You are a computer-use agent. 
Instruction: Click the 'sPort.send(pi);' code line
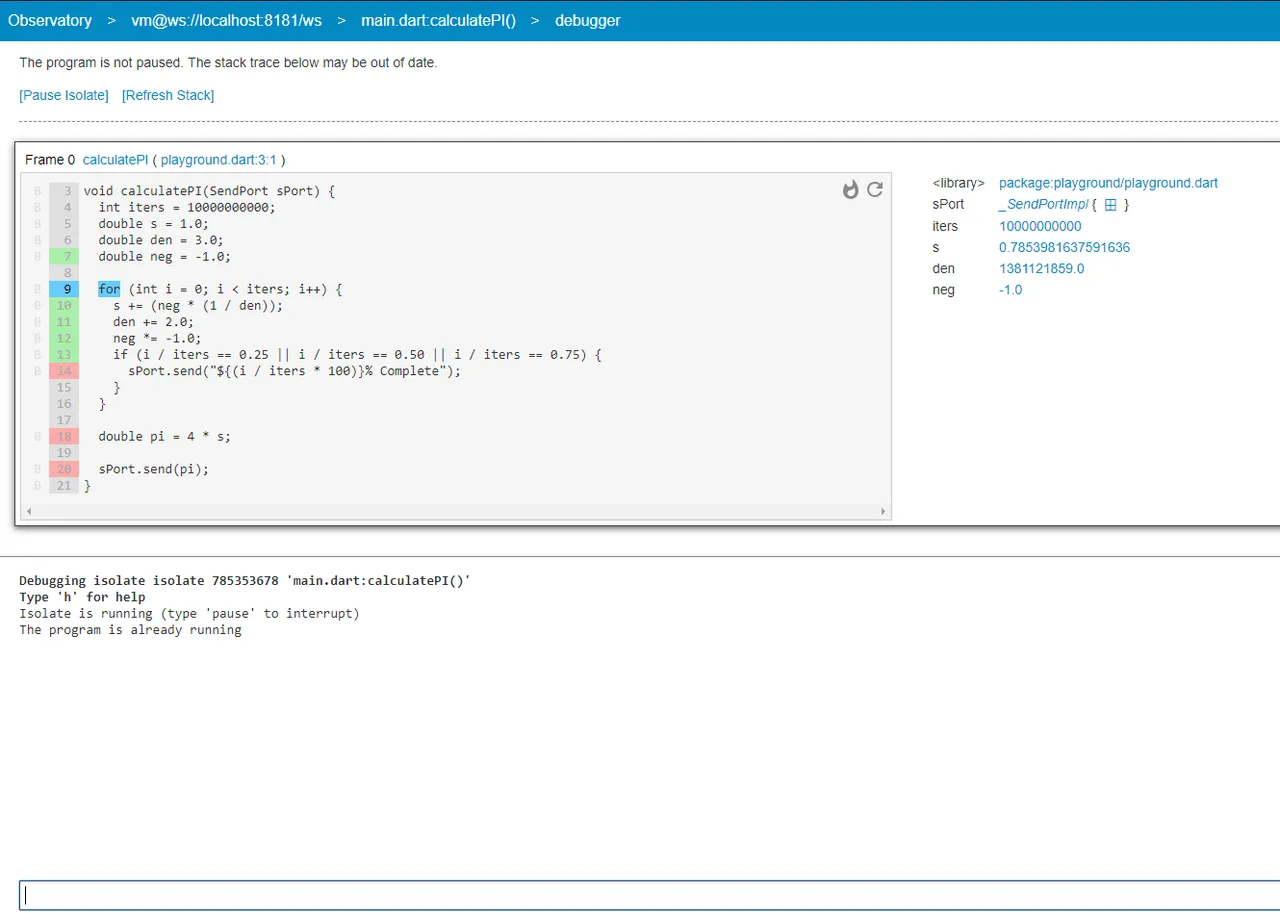[154, 469]
